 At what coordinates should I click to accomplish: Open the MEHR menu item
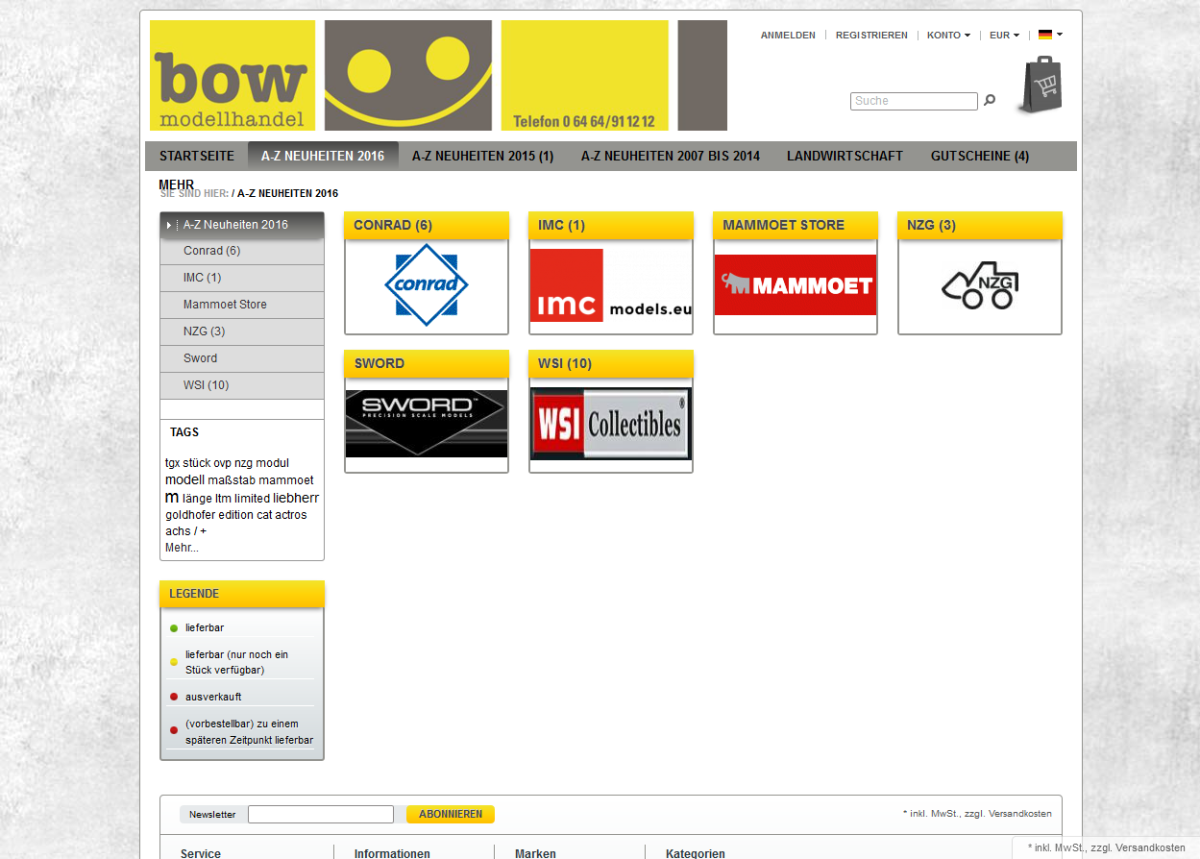click(176, 185)
